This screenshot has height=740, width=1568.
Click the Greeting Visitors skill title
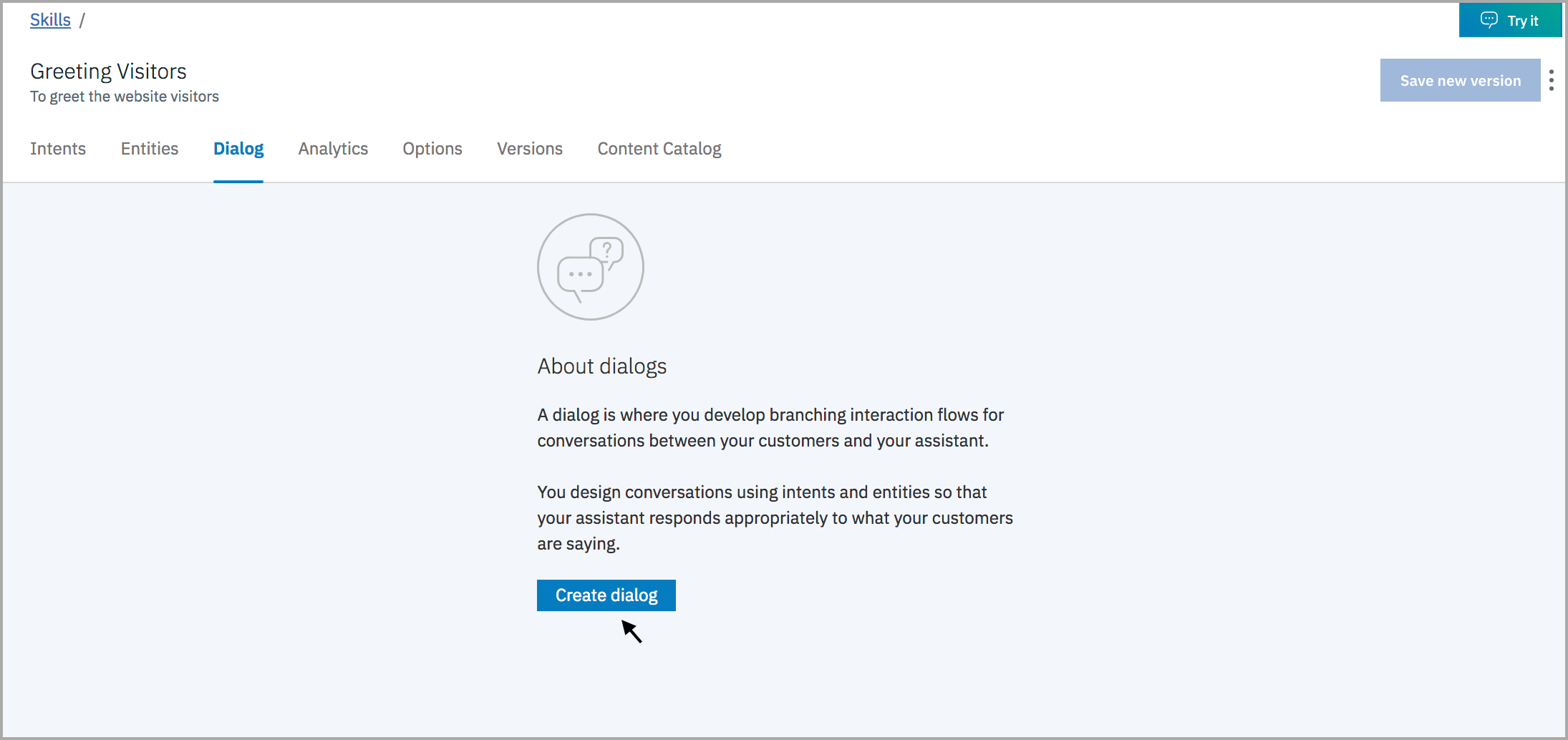pyautogui.click(x=108, y=71)
